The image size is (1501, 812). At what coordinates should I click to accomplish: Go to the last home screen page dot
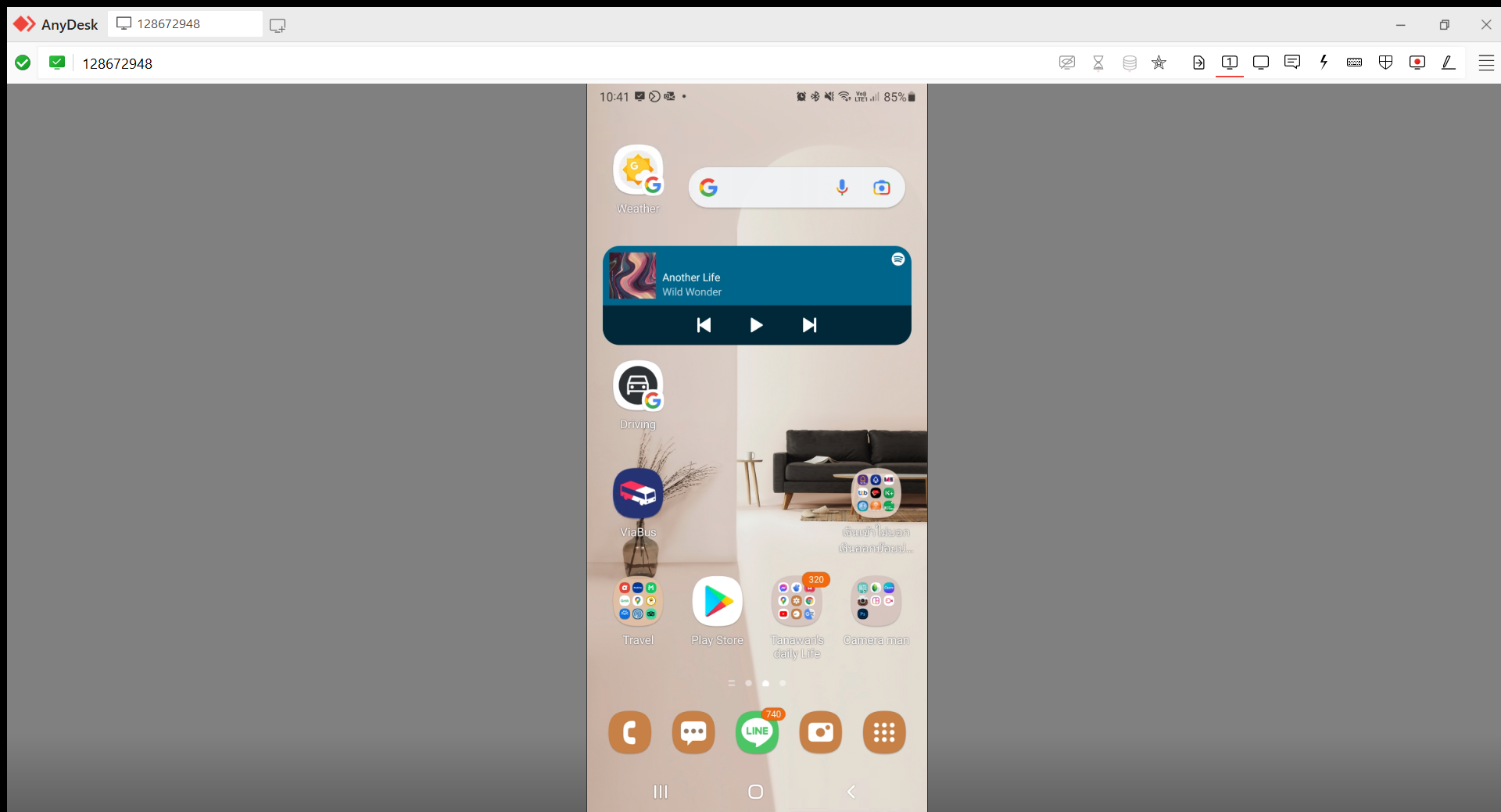[x=783, y=683]
